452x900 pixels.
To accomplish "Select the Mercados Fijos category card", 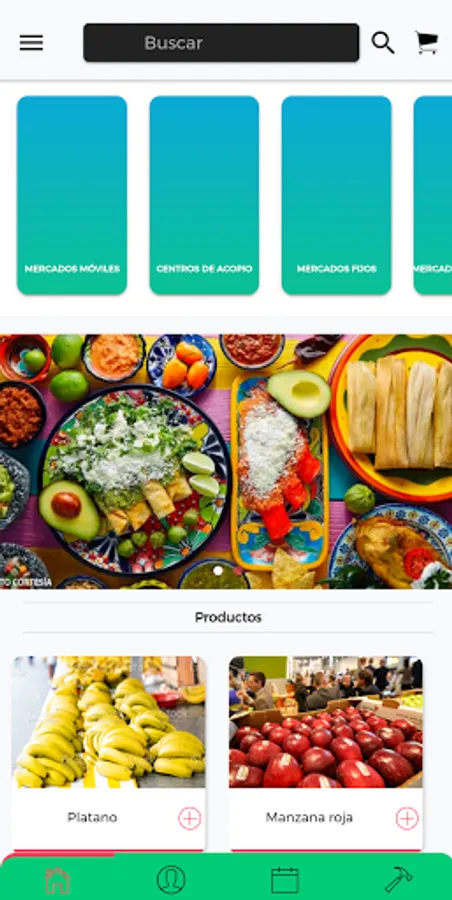I will click(337, 195).
